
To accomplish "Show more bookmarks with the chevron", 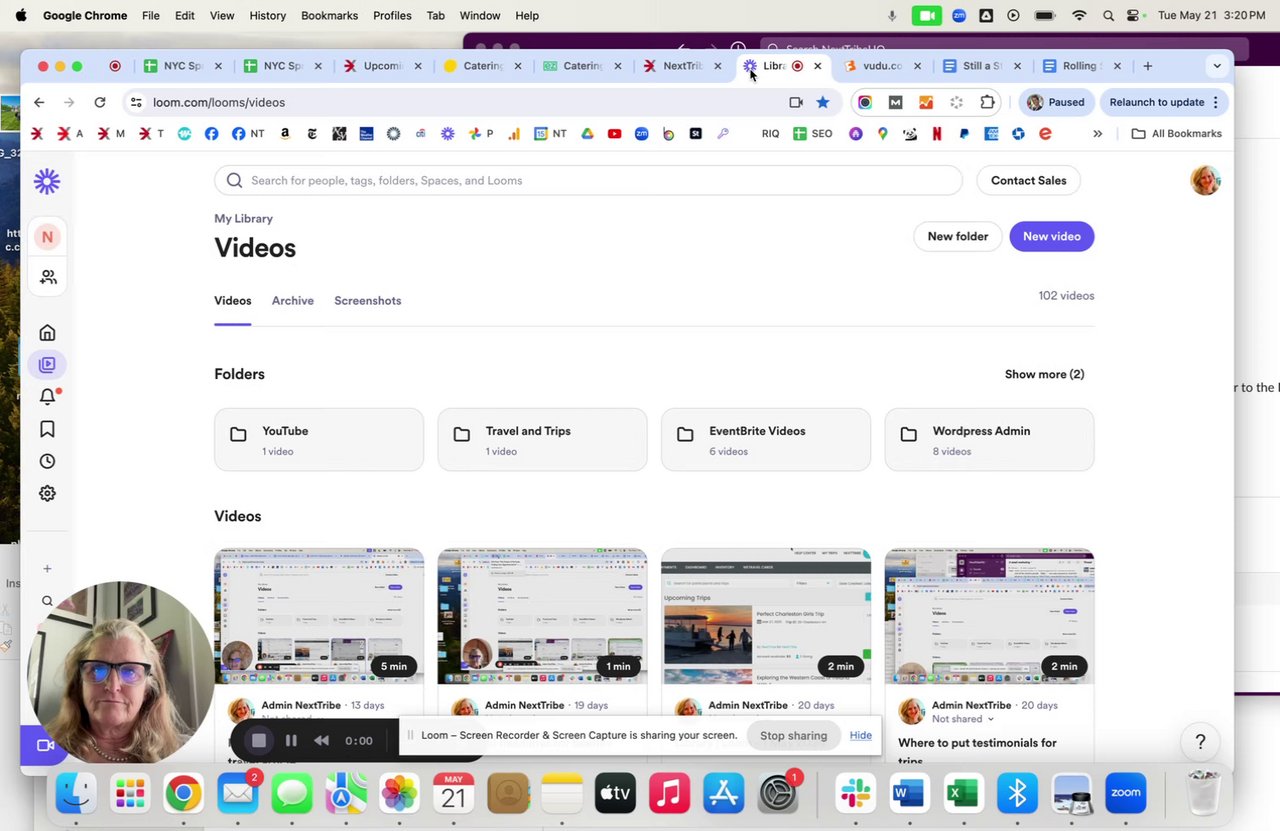I will (1097, 133).
